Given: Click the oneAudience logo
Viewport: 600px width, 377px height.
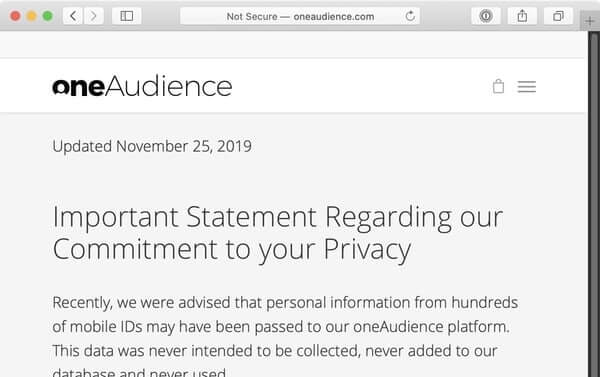Looking at the screenshot, I should pyautogui.click(x=142, y=86).
